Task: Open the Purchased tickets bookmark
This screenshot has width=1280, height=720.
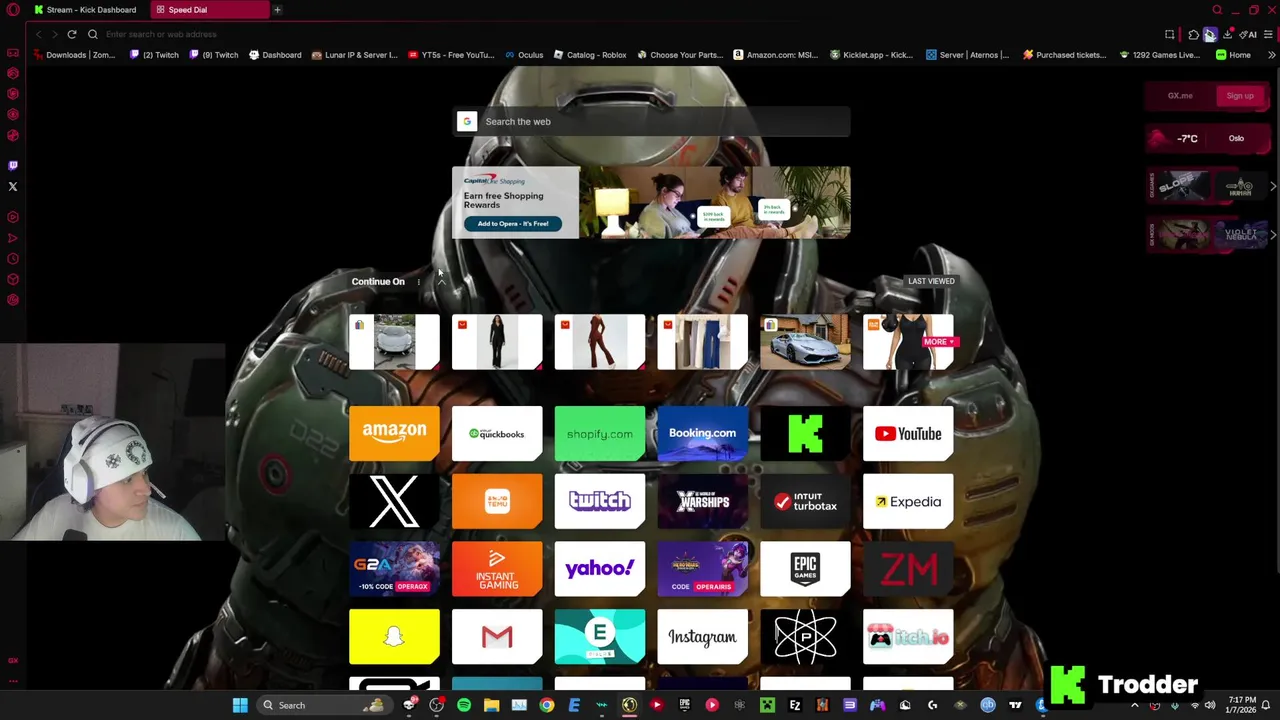Action: (x=1064, y=55)
